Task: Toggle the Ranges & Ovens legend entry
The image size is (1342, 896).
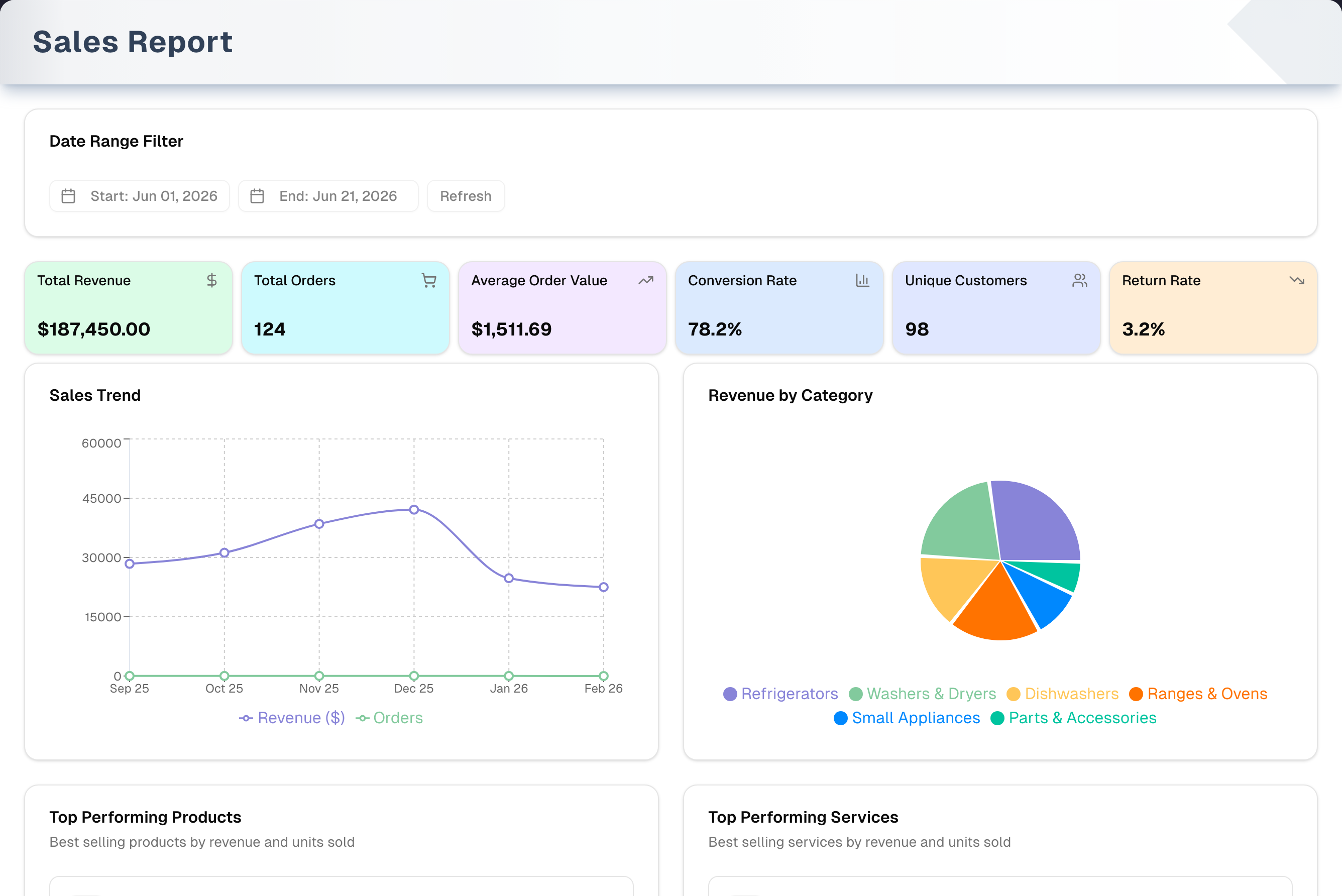Action: coord(1198,694)
